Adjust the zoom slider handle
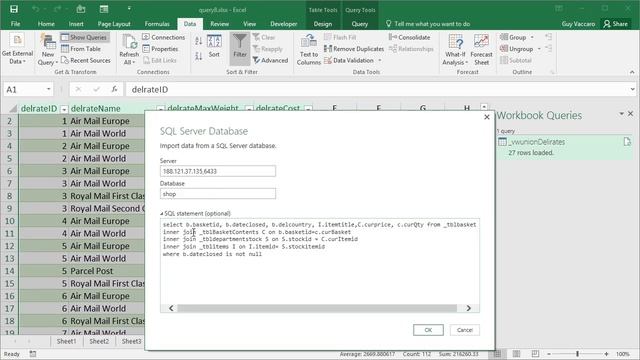 tap(577, 354)
